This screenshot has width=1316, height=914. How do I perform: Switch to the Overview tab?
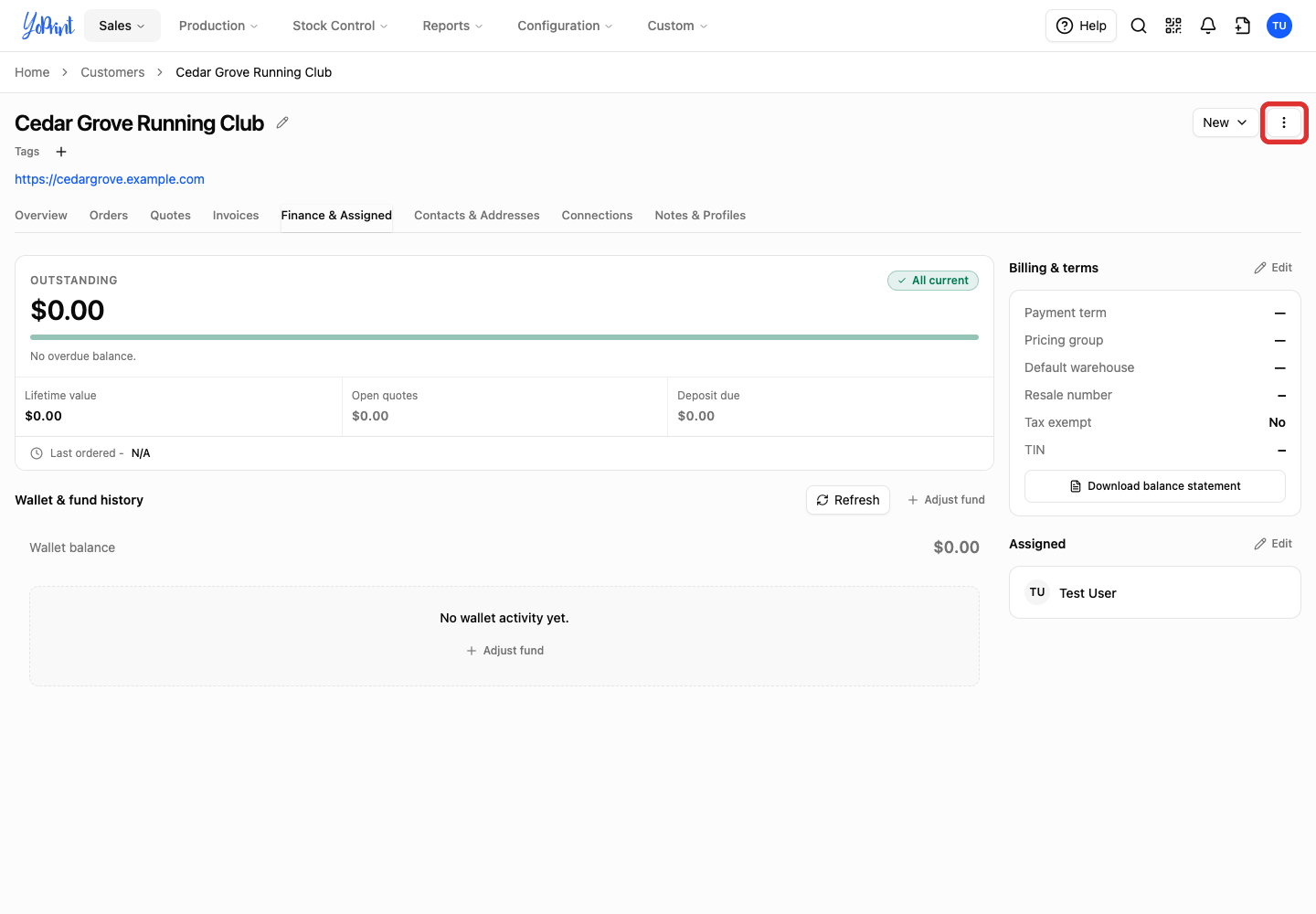[41, 216]
